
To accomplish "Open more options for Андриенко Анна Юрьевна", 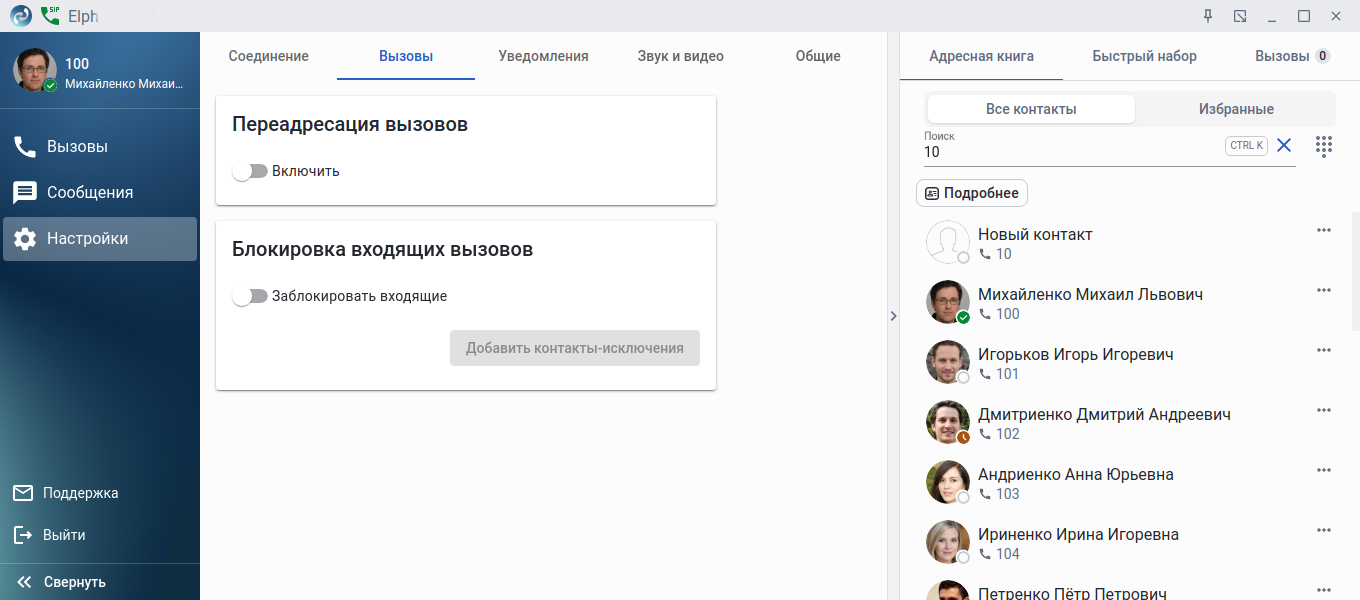I will 1324,471.
